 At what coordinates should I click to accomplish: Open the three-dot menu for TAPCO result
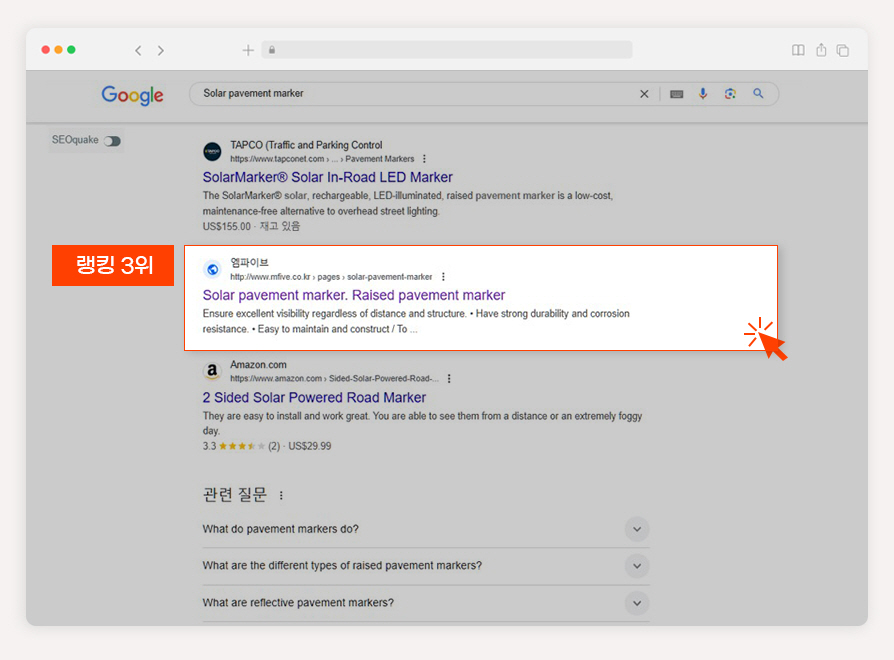point(424,159)
